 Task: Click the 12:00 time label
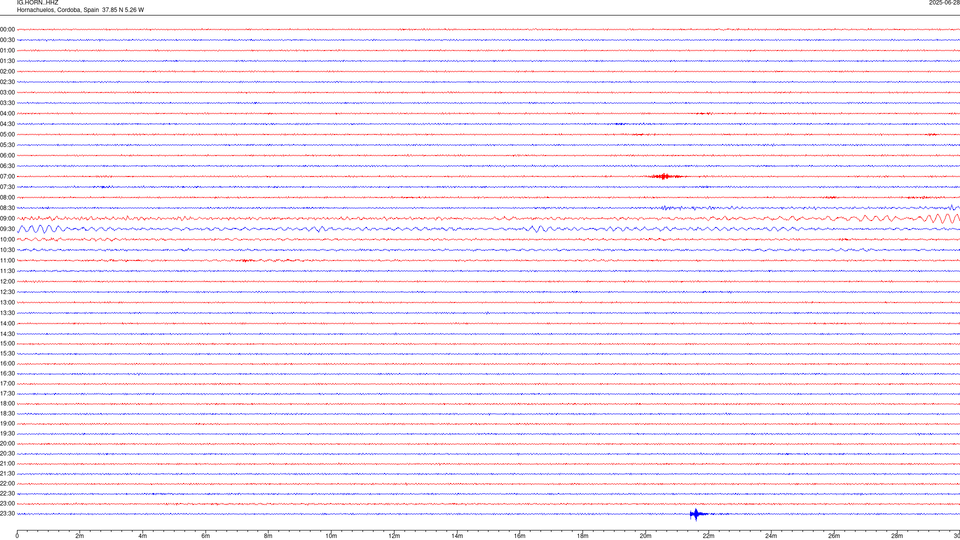click(x=7, y=282)
